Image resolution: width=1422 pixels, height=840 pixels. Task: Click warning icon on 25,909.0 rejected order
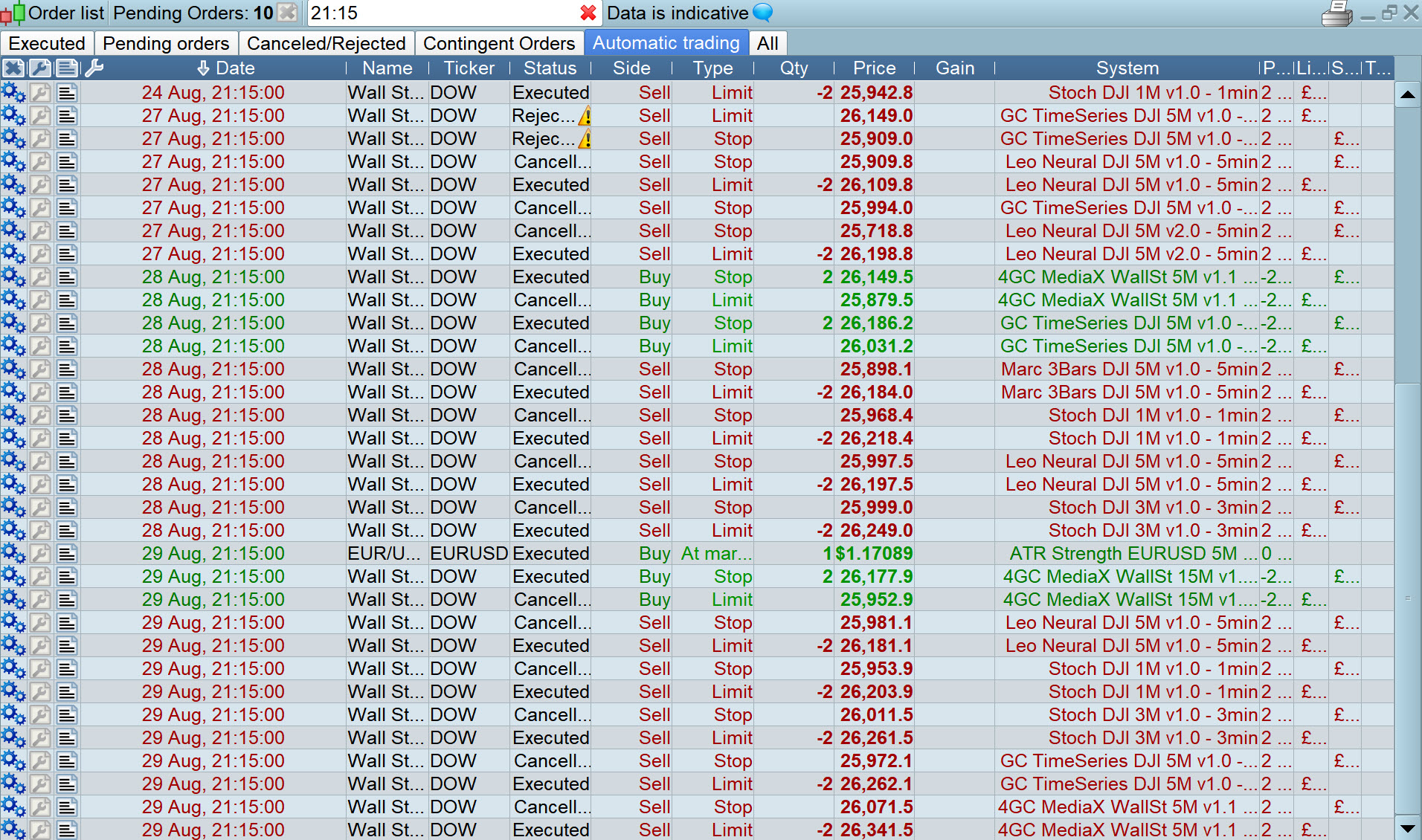click(x=585, y=139)
